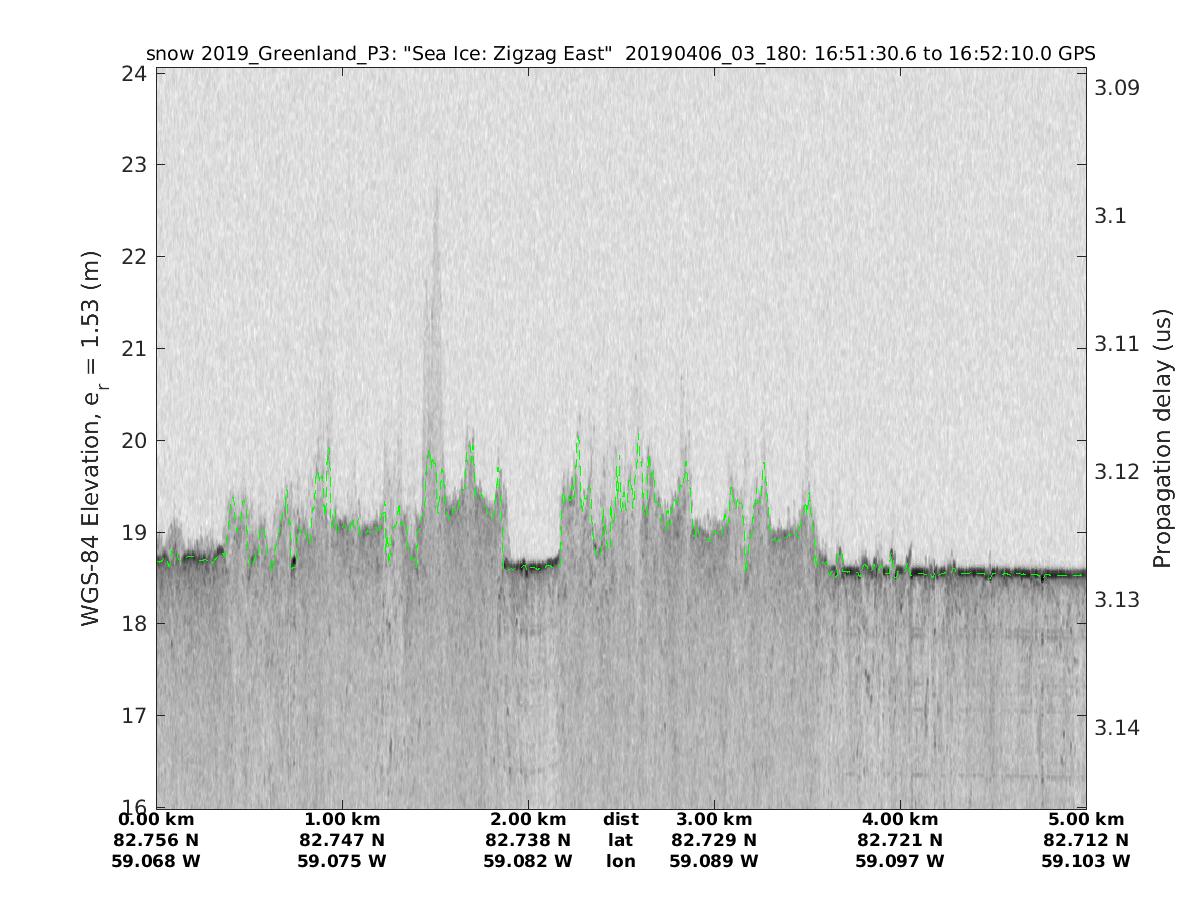Select the 21 elevation tick label
The image size is (1200, 900).
pos(133,349)
